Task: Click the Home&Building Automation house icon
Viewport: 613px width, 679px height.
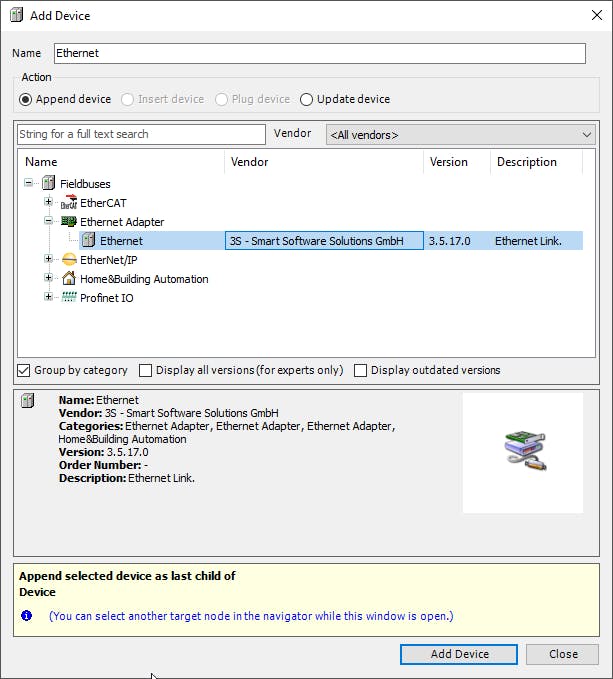Action: [69, 278]
